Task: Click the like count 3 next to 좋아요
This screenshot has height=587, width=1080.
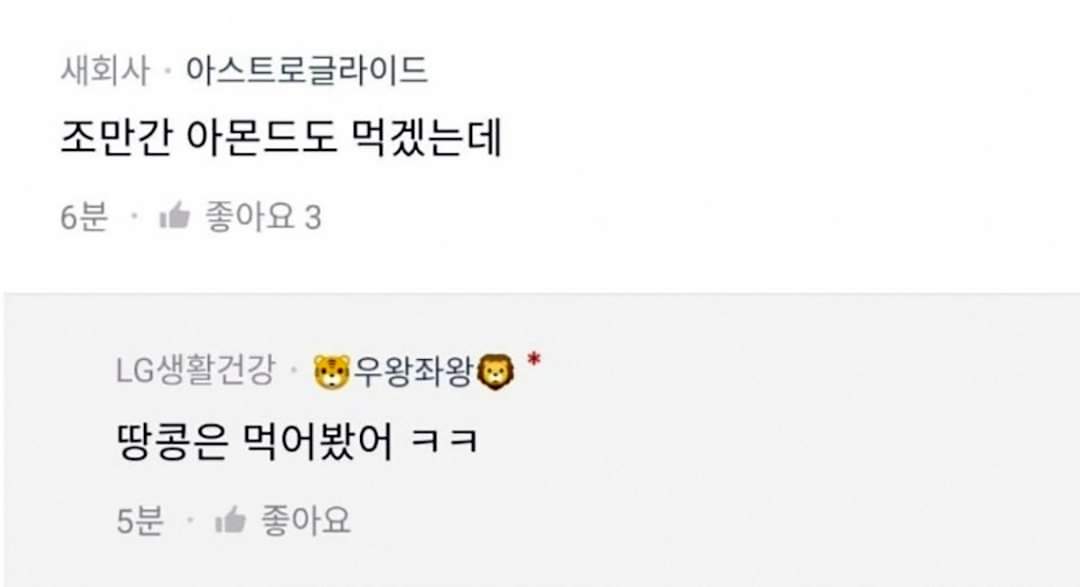Action: [x=313, y=218]
